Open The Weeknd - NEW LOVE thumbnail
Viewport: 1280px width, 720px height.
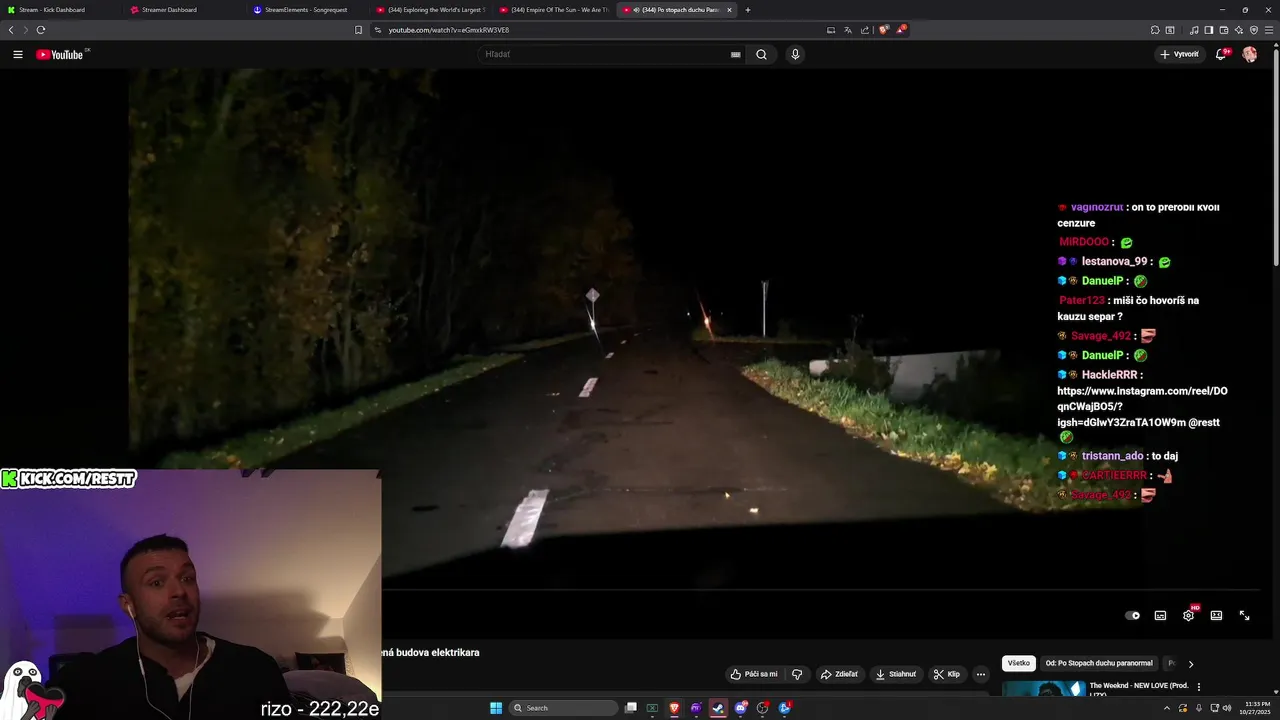click(x=1043, y=688)
